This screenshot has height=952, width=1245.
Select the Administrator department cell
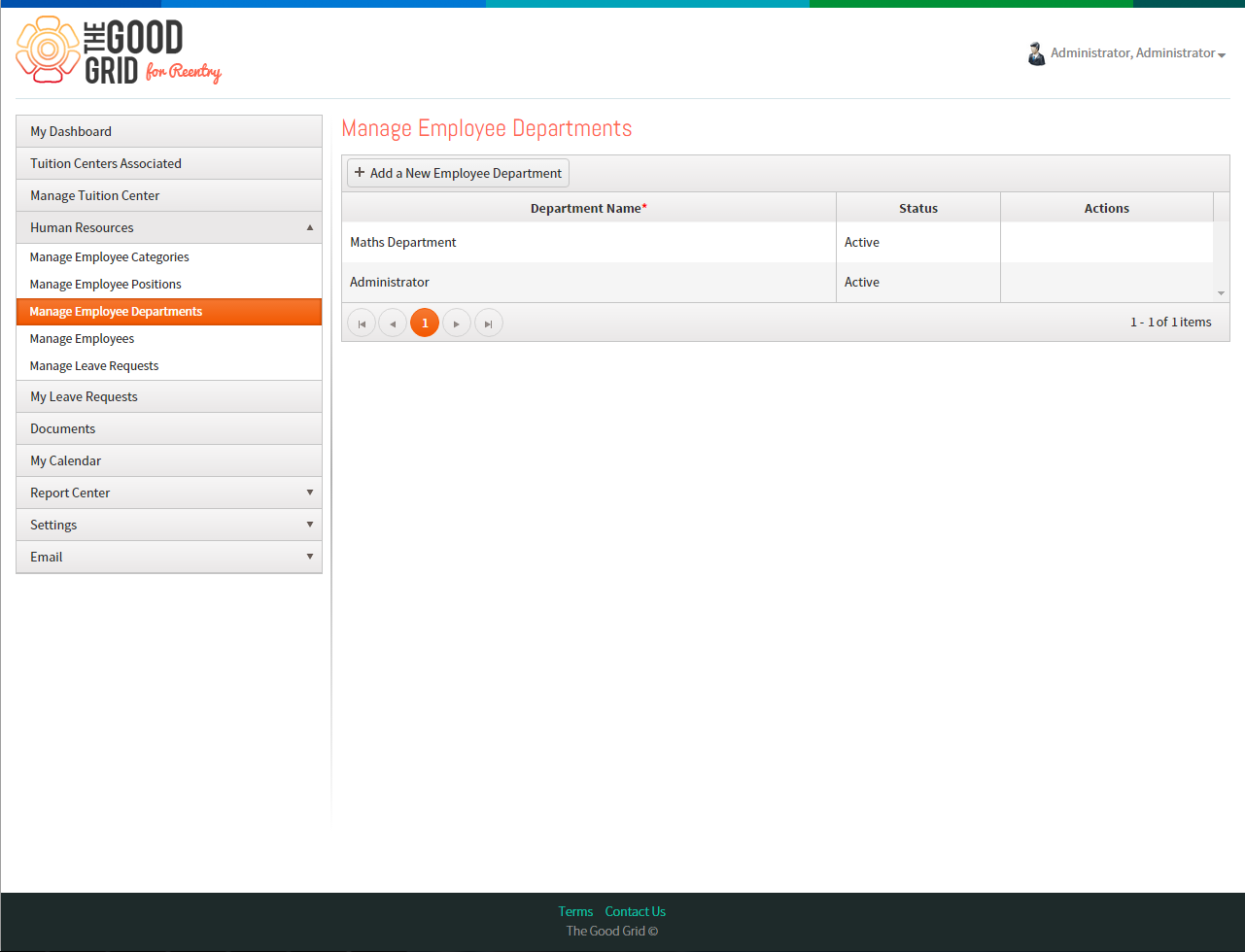pyautogui.click(x=589, y=282)
